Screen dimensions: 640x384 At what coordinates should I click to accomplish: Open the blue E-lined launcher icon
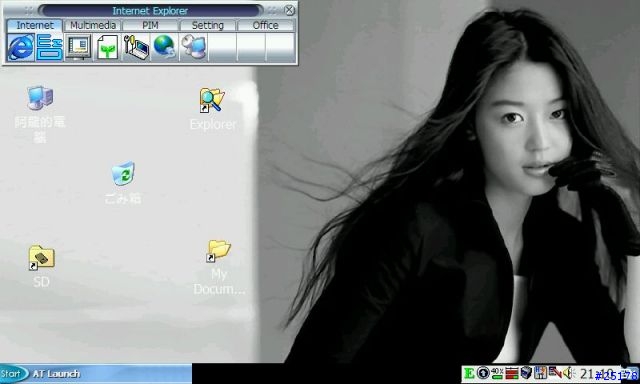(x=49, y=47)
